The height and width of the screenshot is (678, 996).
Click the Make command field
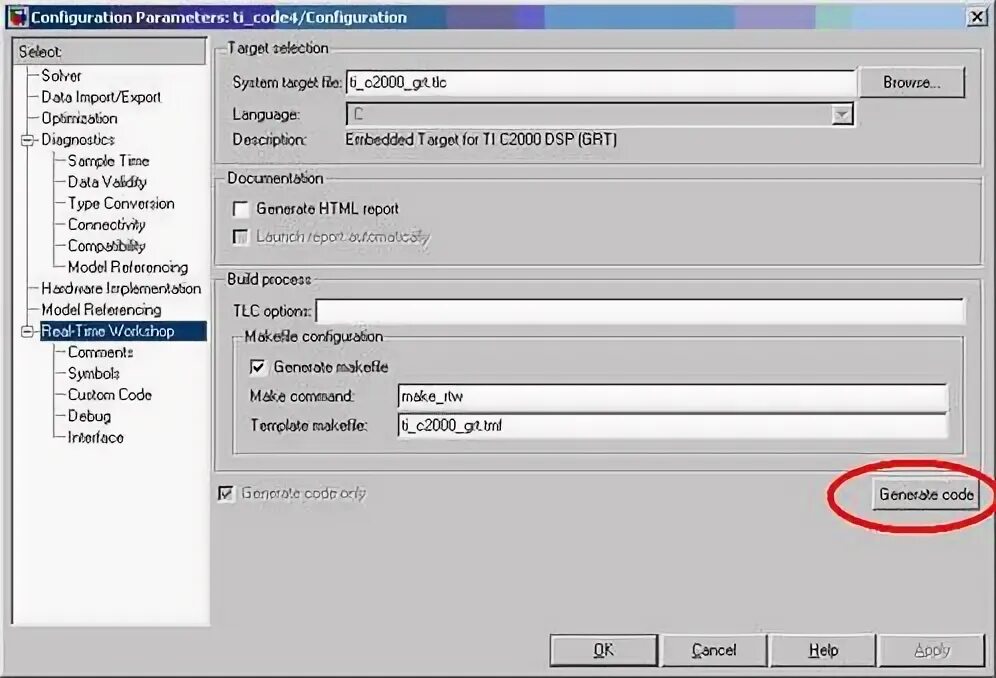(x=673, y=397)
